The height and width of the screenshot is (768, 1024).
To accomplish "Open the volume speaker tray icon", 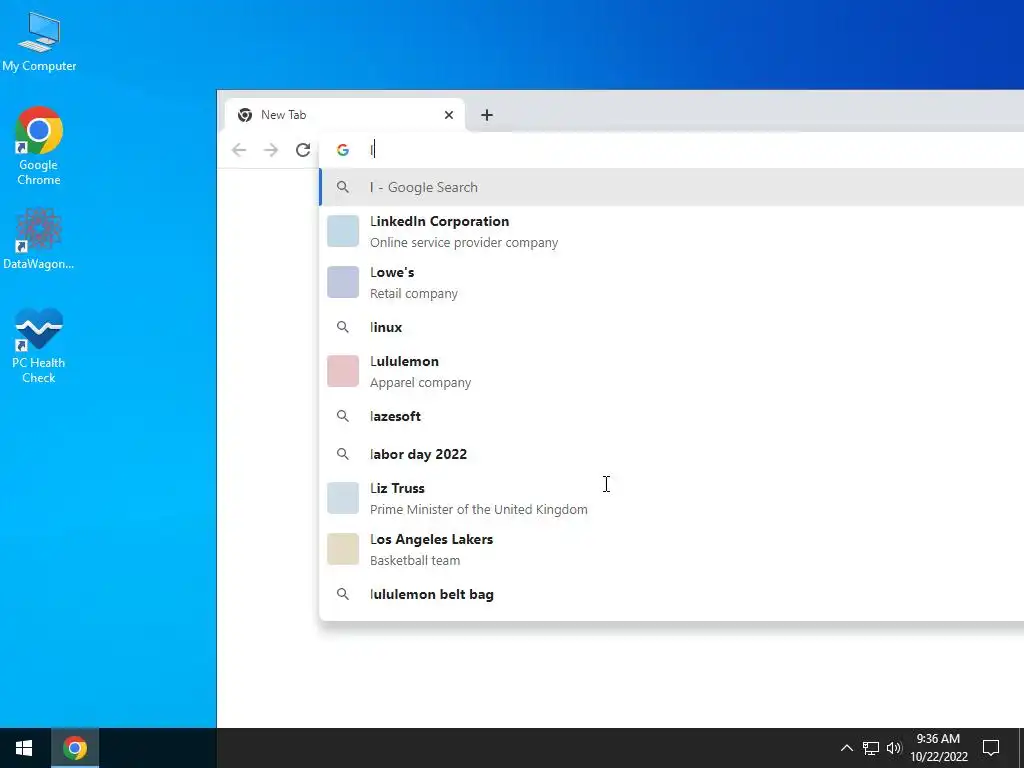I will pyautogui.click(x=894, y=748).
